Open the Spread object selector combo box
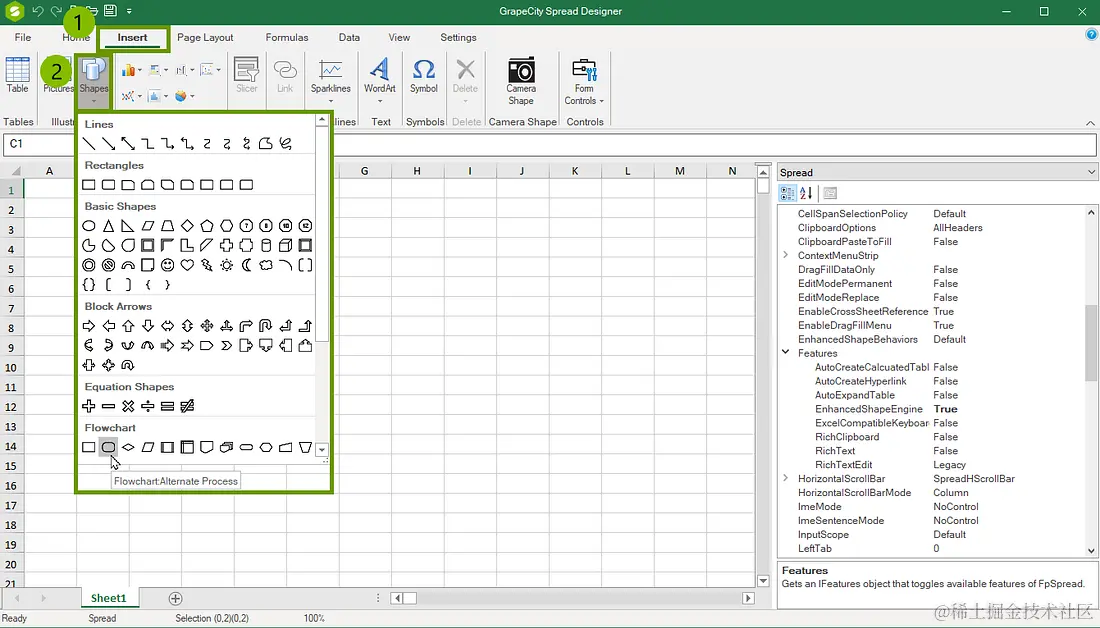1100x628 pixels. [937, 172]
